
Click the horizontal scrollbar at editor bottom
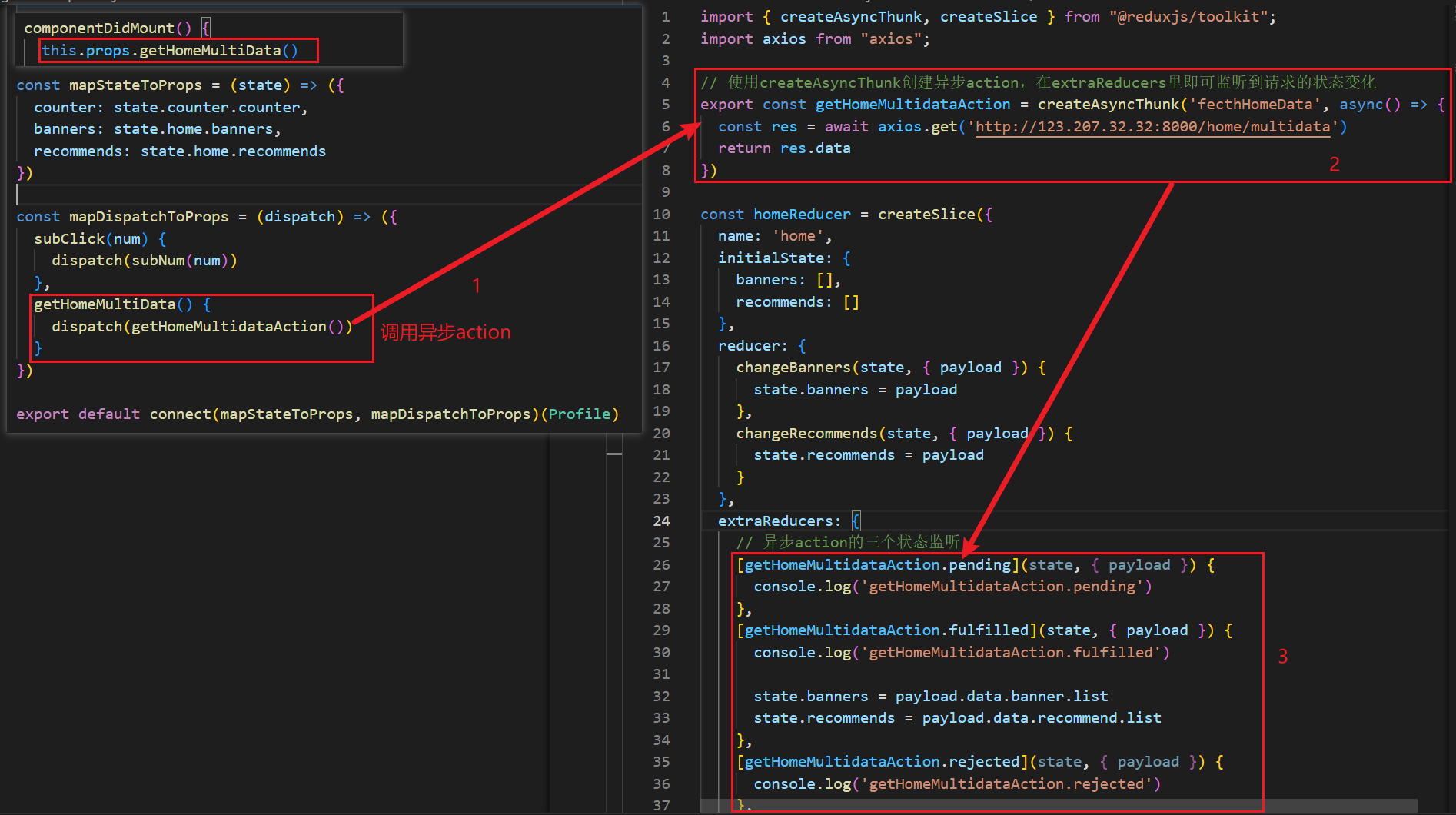tap(1059, 806)
